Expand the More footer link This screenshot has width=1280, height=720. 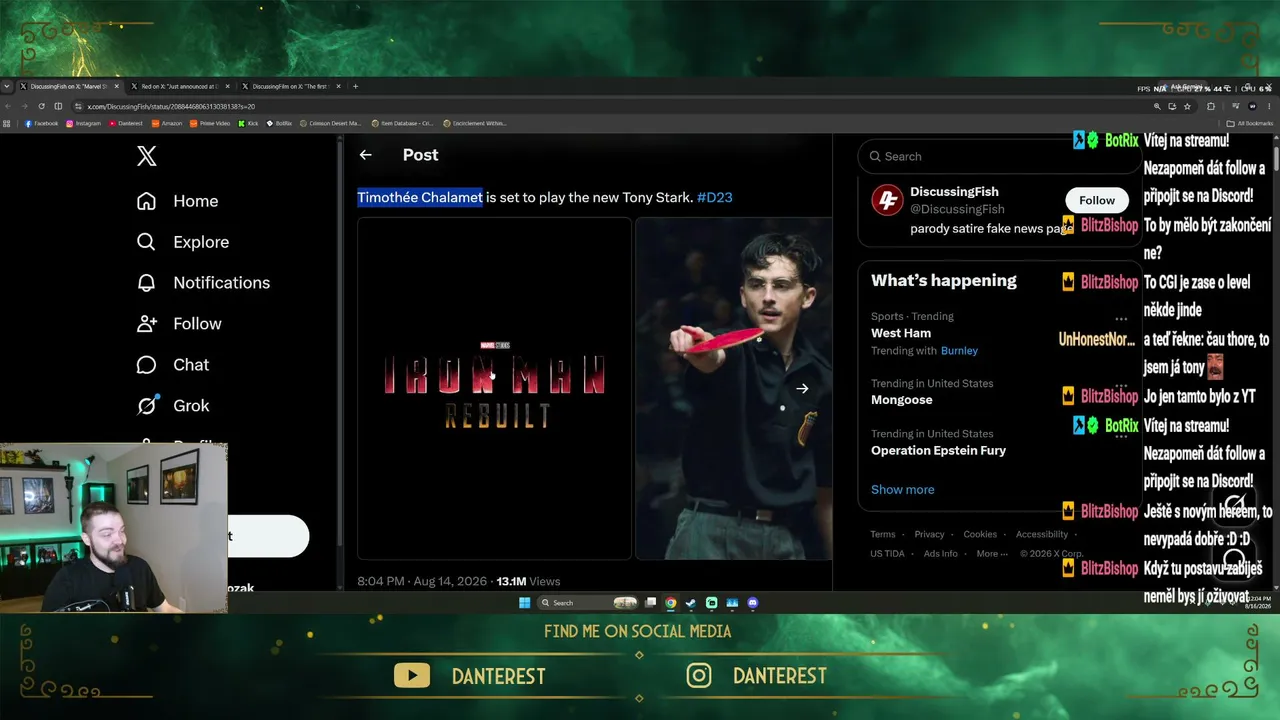(x=991, y=554)
